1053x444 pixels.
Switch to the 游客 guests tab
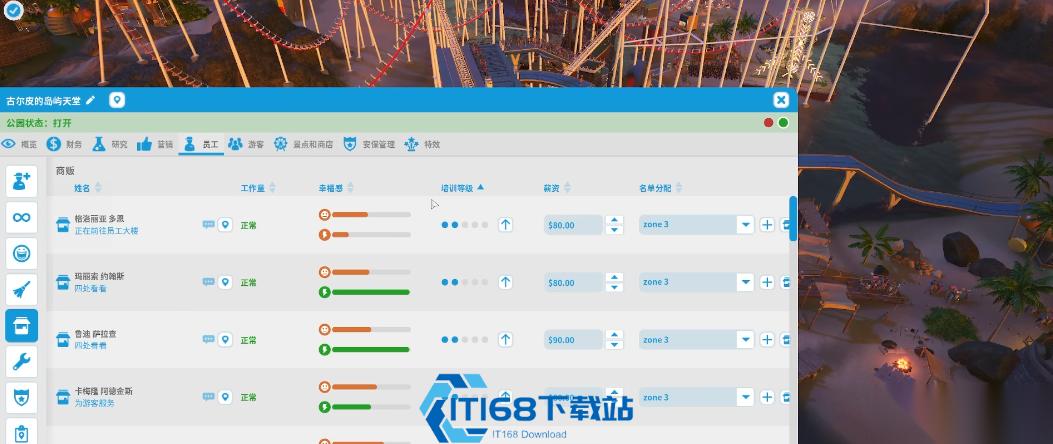click(x=246, y=144)
